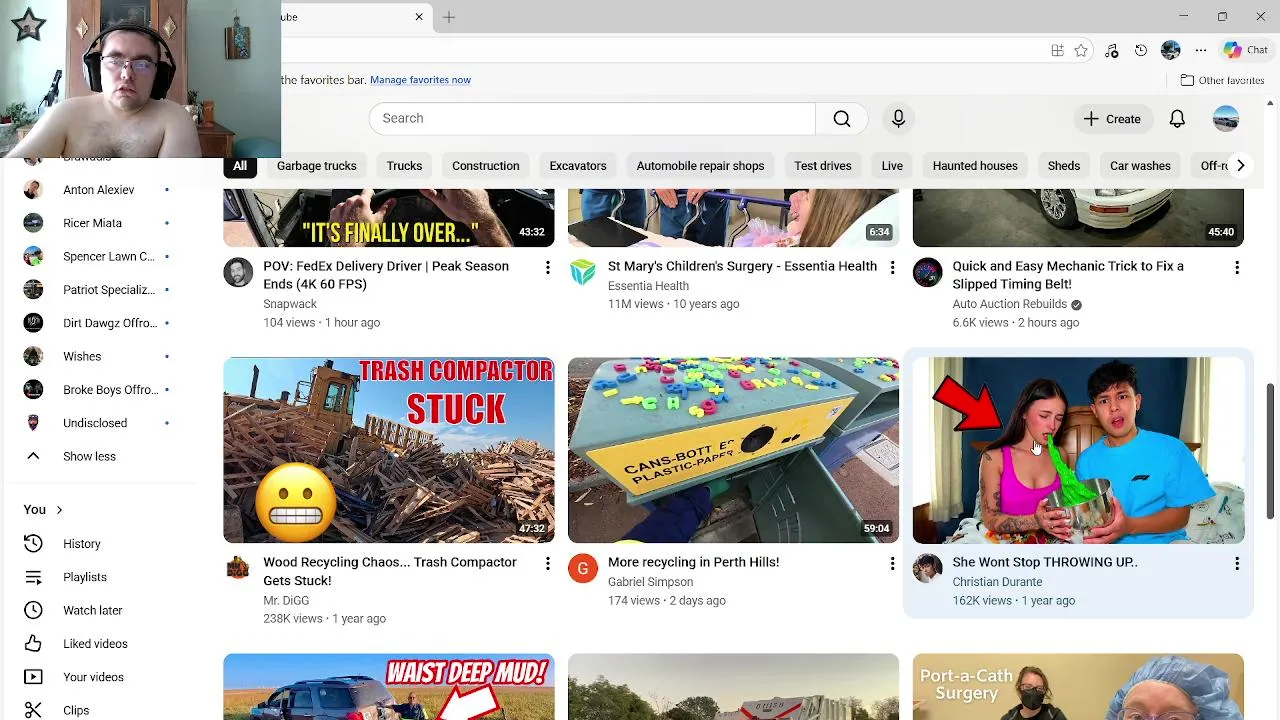Play She Wont Stop THROWING UP thumbnail
The height and width of the screenshot is (720, 1280).
(1078, 450)
